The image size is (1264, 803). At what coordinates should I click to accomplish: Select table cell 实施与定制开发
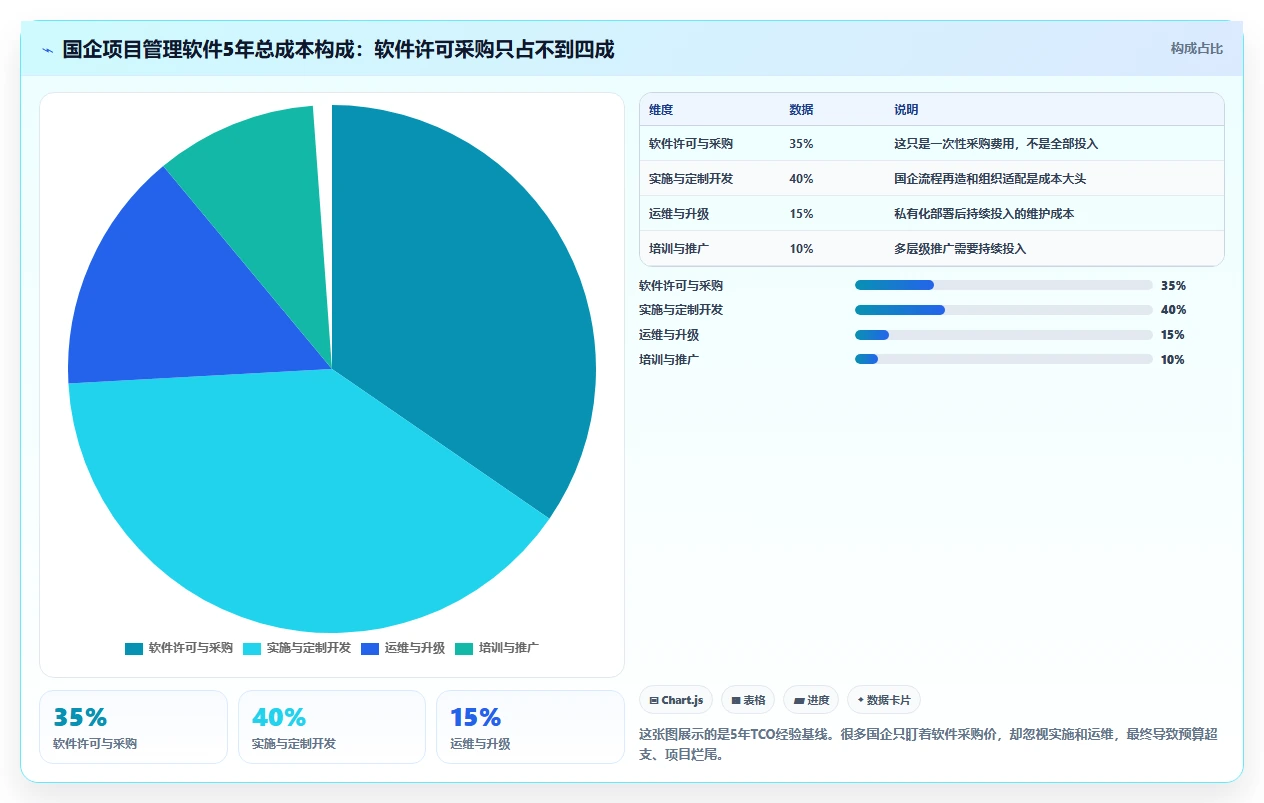(691, 179)
